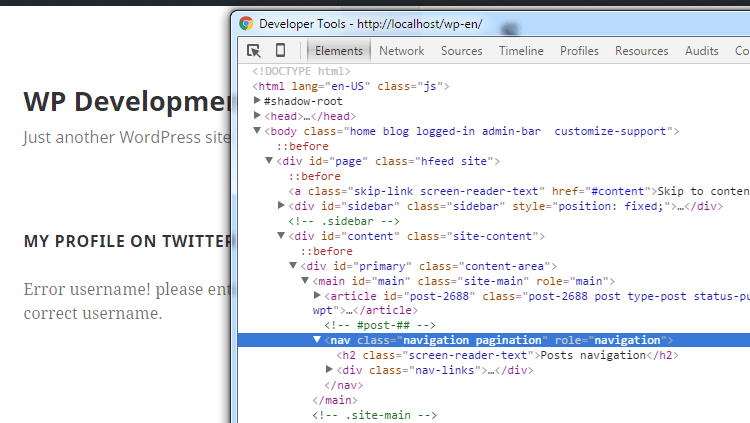Activate the inspect element picker icon
Viewport: 750px width, 423px height.
(254, 51)
